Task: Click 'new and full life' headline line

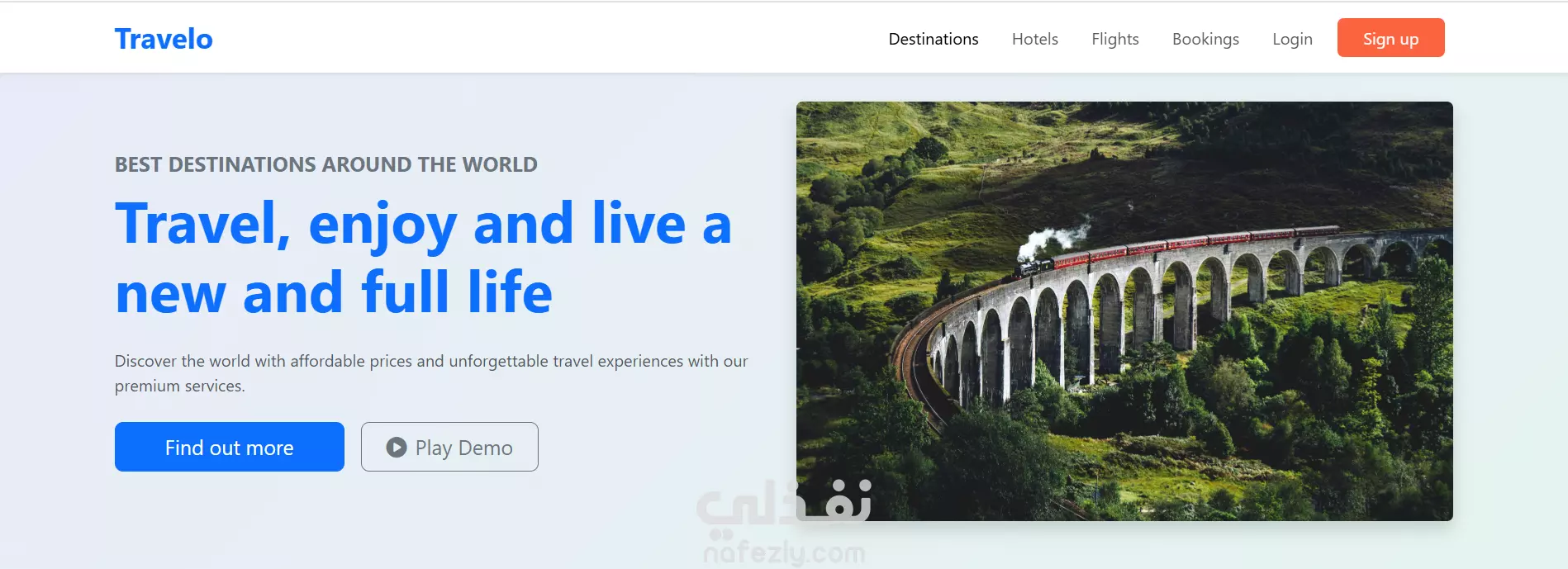Action: (334, 292)
